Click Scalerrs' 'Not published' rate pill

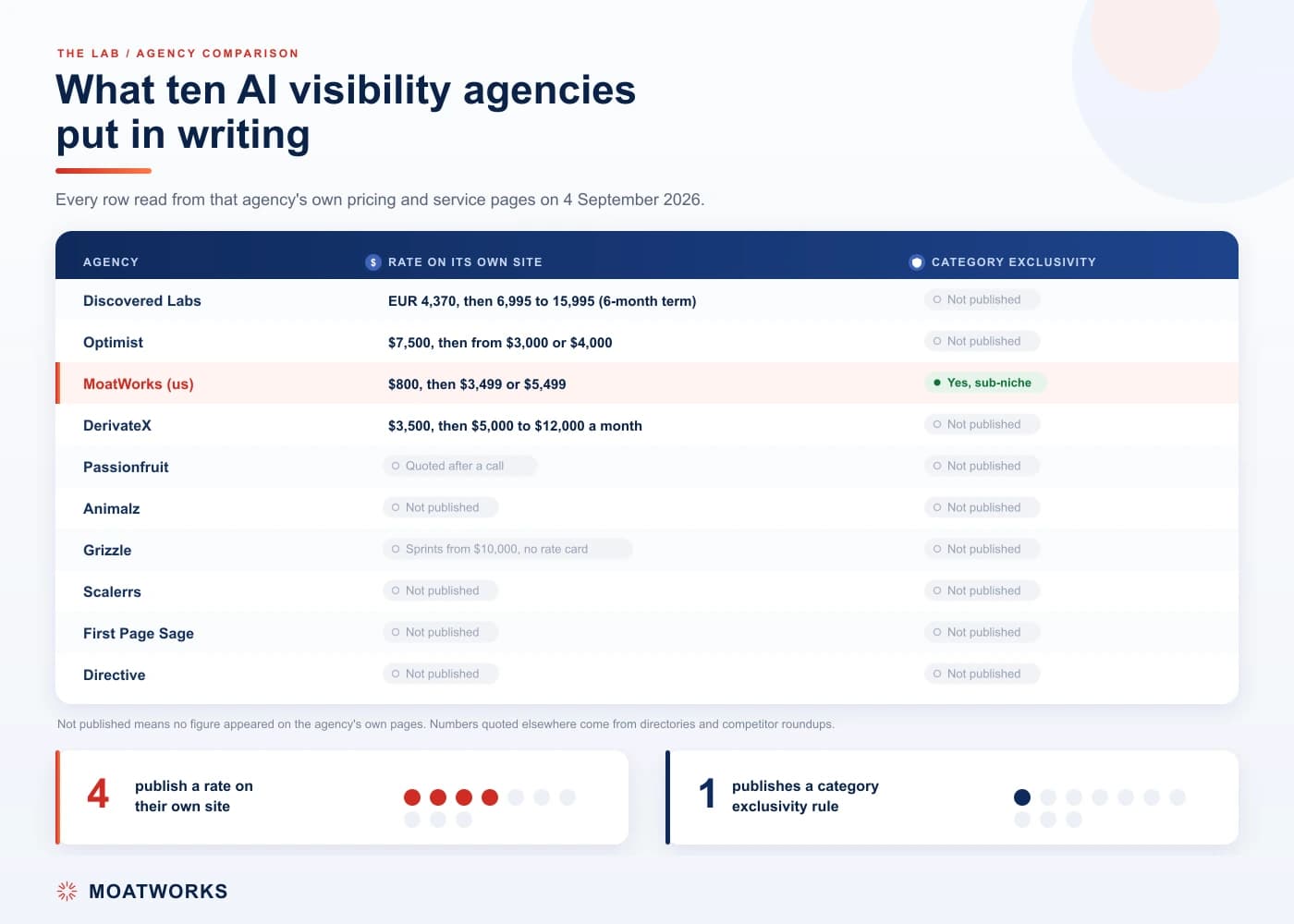click(440, 590)
